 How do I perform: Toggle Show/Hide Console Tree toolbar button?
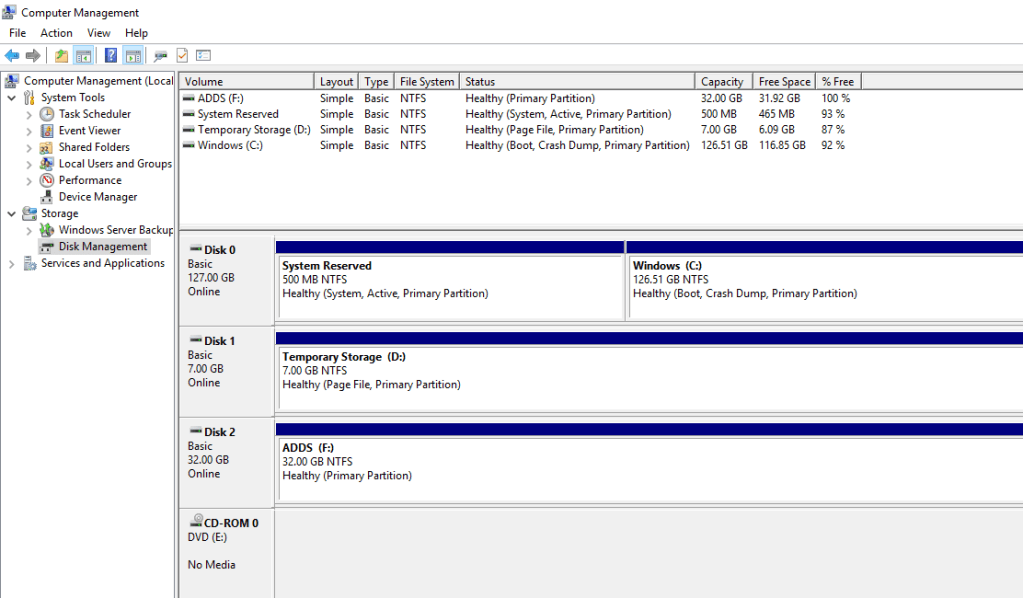[x=83, y=56]
